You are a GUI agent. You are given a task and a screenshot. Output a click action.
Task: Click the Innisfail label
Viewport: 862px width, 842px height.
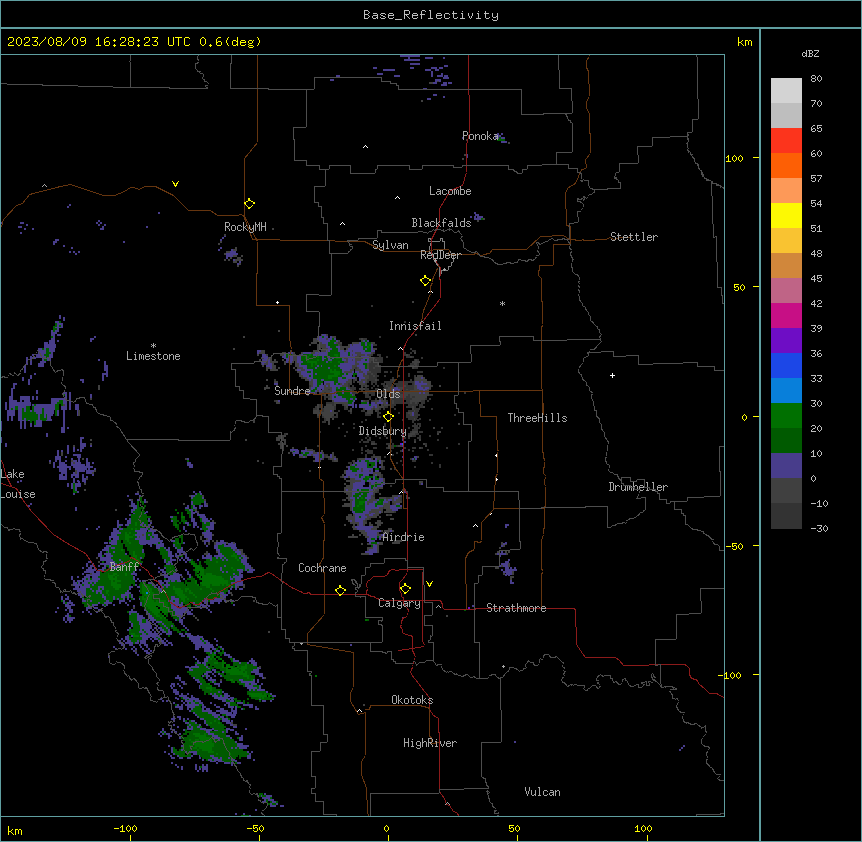415,326
